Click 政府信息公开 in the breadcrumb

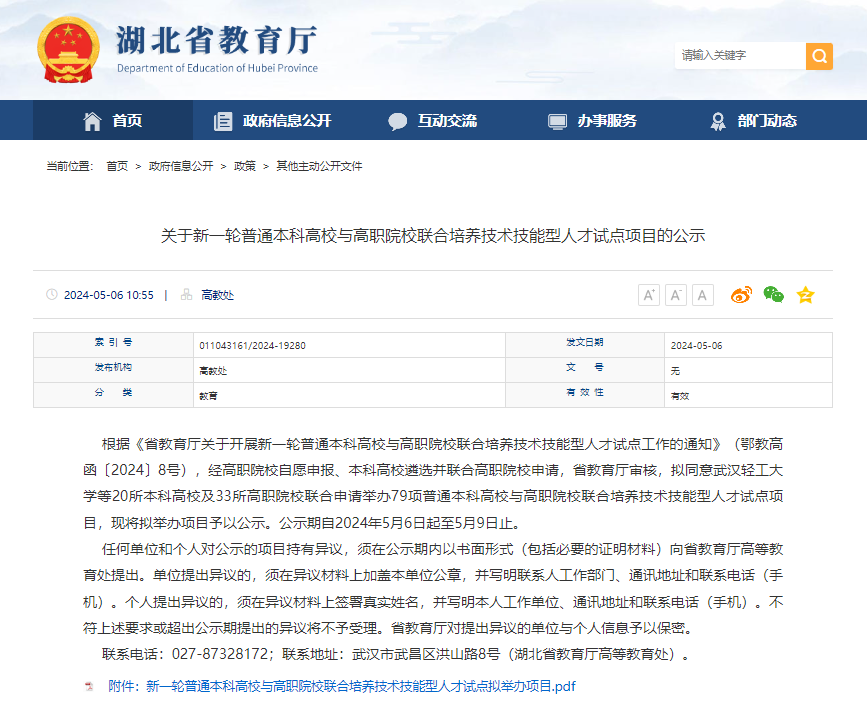(x=181, y=166)
